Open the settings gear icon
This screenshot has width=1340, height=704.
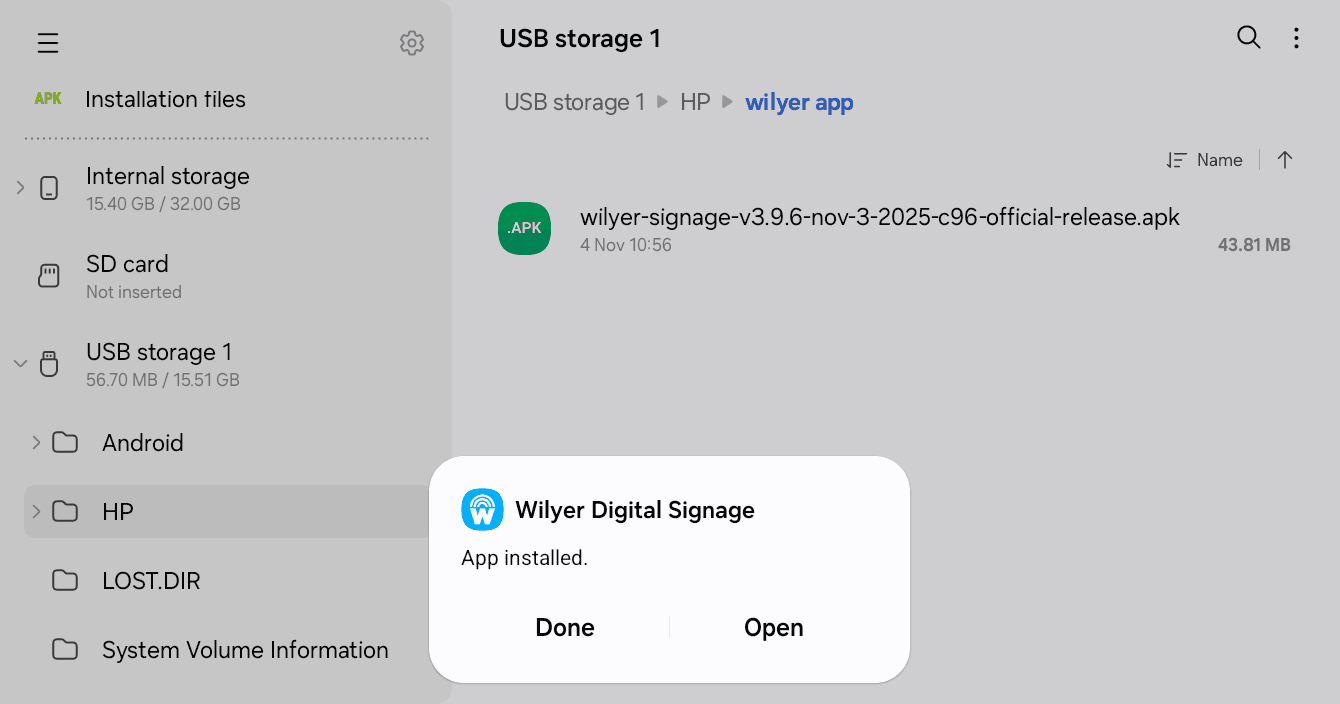(412, 43)
